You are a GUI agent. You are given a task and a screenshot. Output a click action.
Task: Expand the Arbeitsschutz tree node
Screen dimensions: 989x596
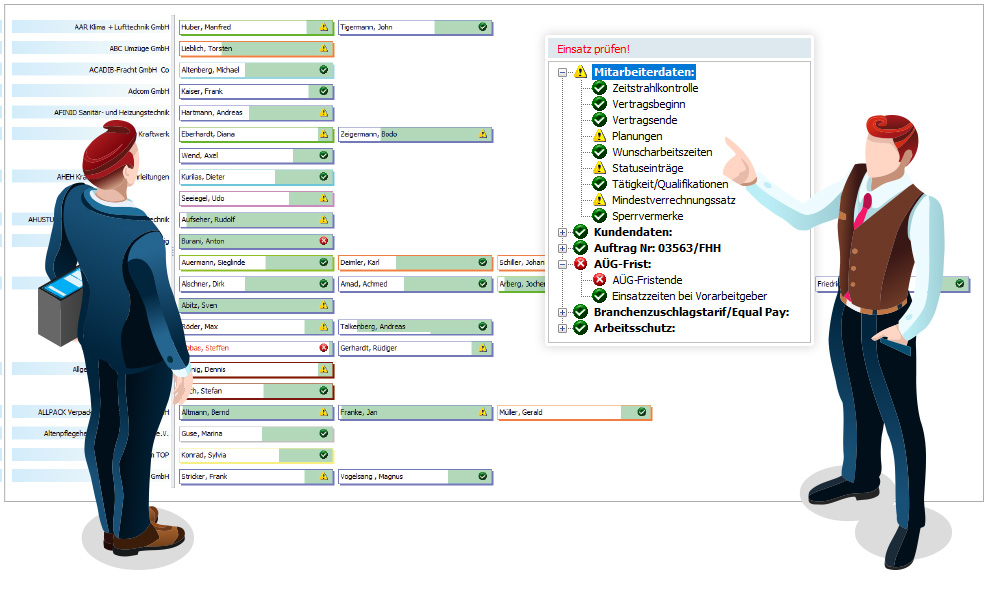point(562,328)
